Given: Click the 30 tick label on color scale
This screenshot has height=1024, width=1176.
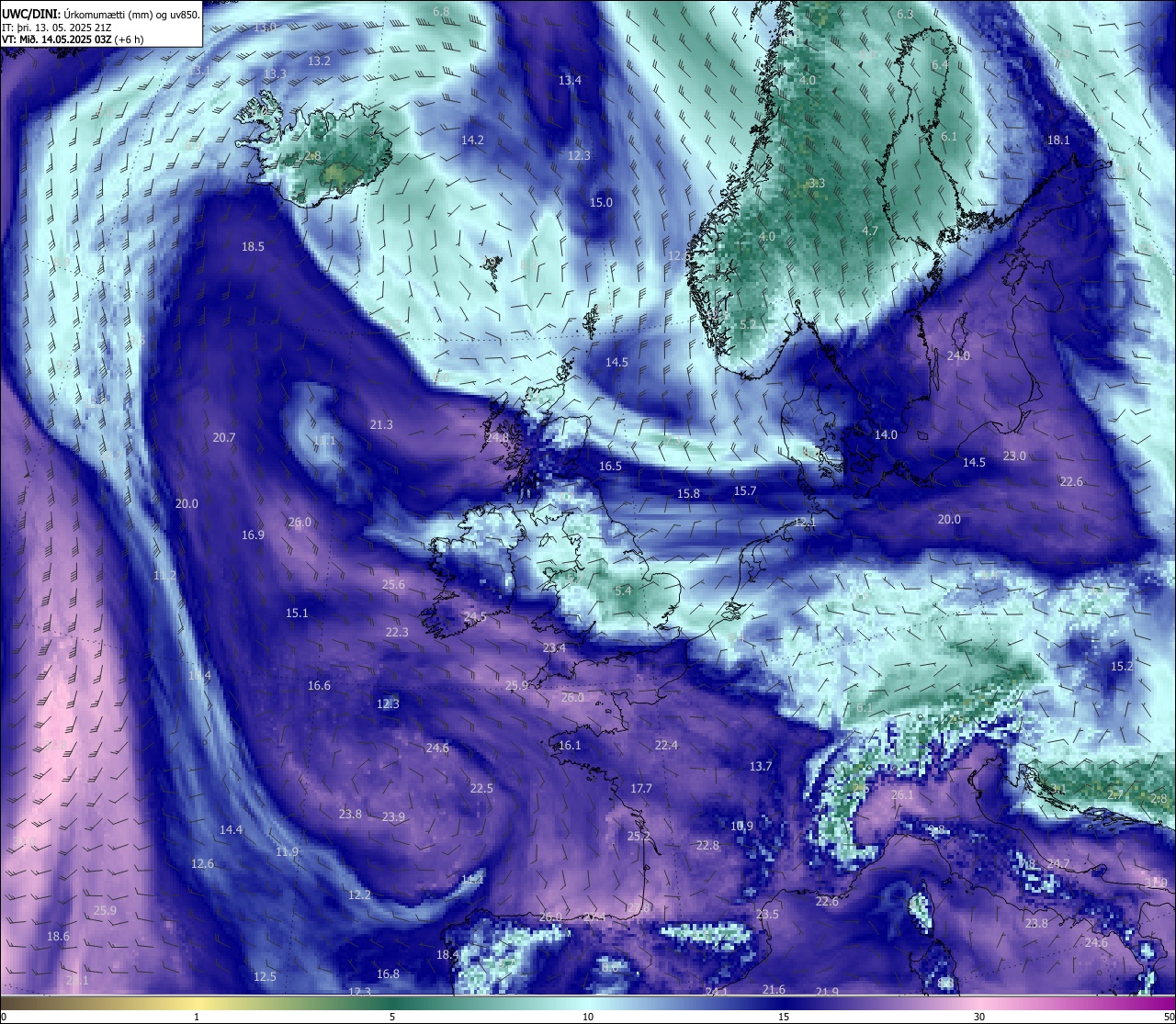Looking at the screenshot, I should point(979,1017).
